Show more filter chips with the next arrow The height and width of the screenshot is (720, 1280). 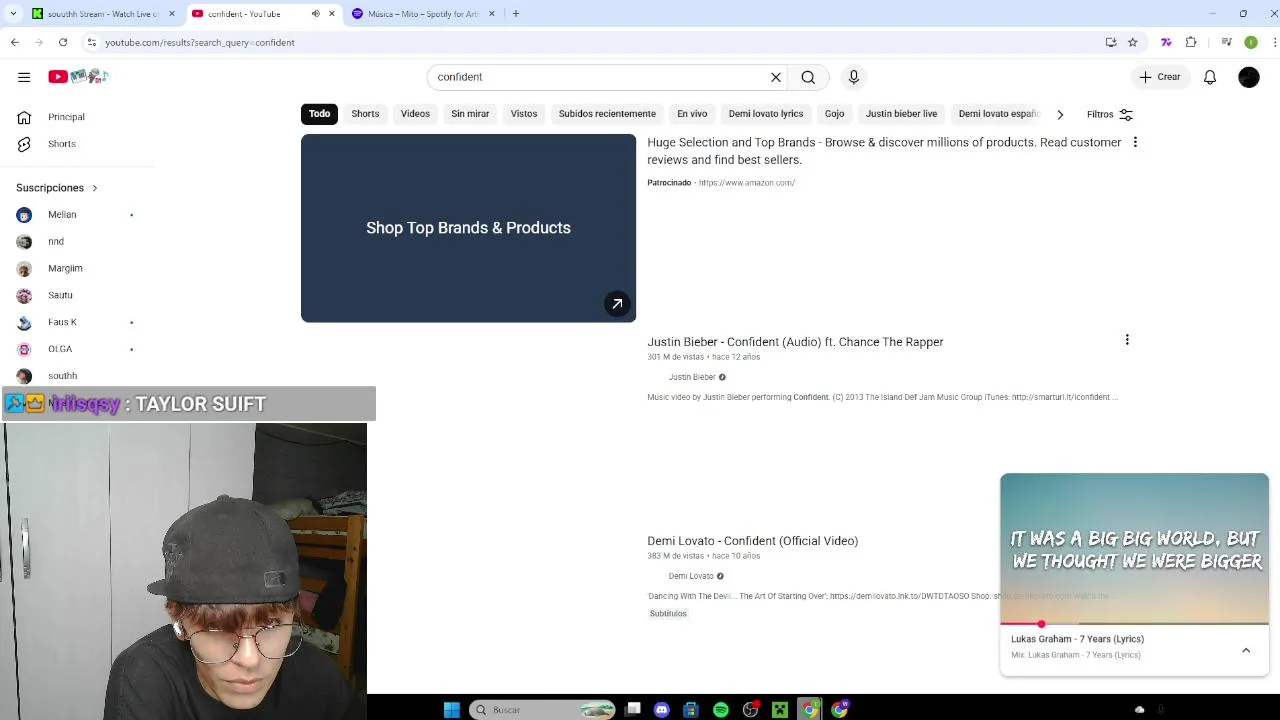(1060, 114)
